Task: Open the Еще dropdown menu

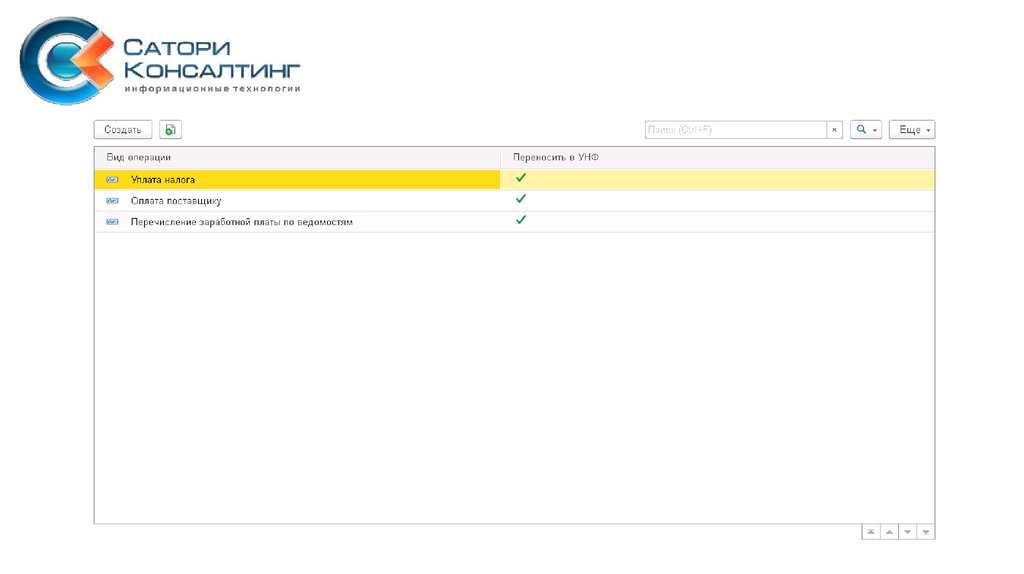Action: [x=912, y=130]
